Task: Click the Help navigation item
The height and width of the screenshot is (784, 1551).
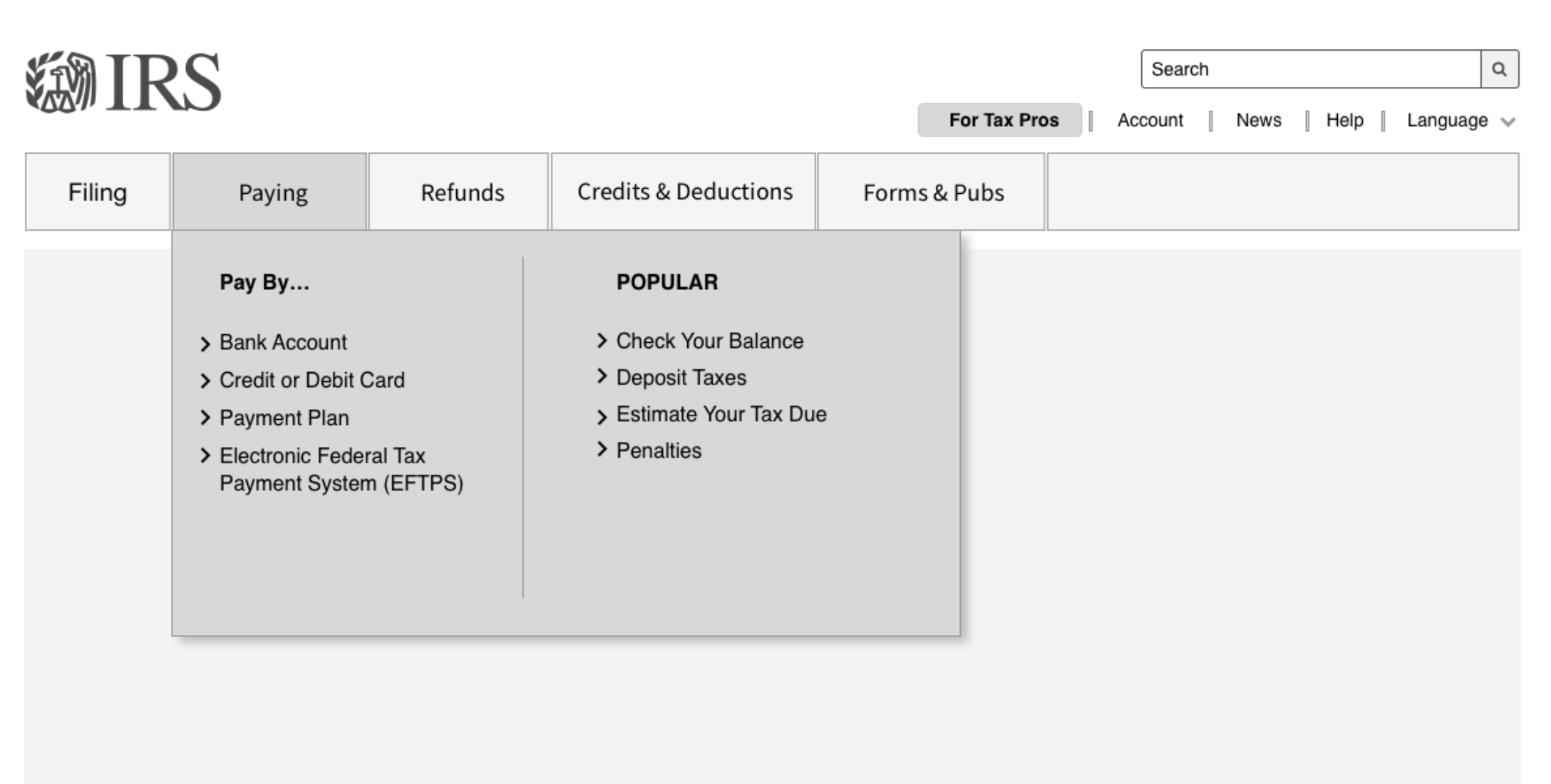Action: click(1344, 120)
